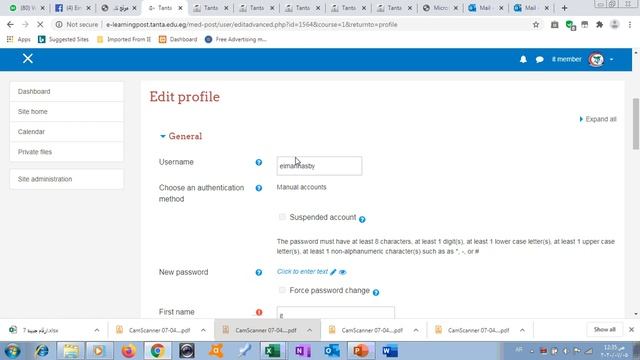Open Dashboard in side navigation

pyautogui.click(x=67, y=91)
